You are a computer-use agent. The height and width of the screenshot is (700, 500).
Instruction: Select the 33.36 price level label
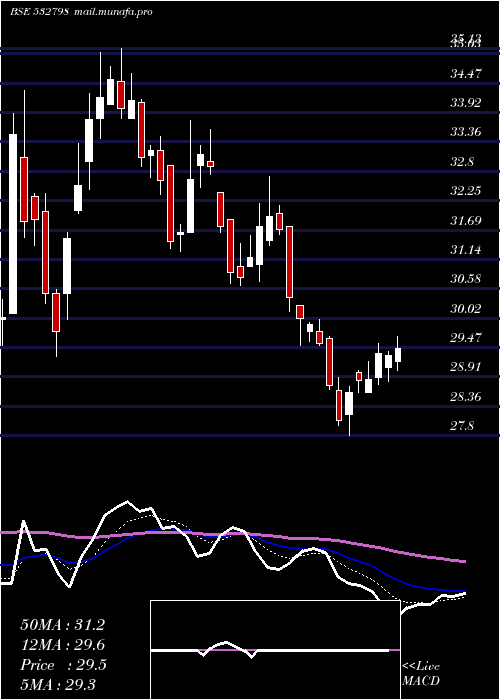click(466, 133)
